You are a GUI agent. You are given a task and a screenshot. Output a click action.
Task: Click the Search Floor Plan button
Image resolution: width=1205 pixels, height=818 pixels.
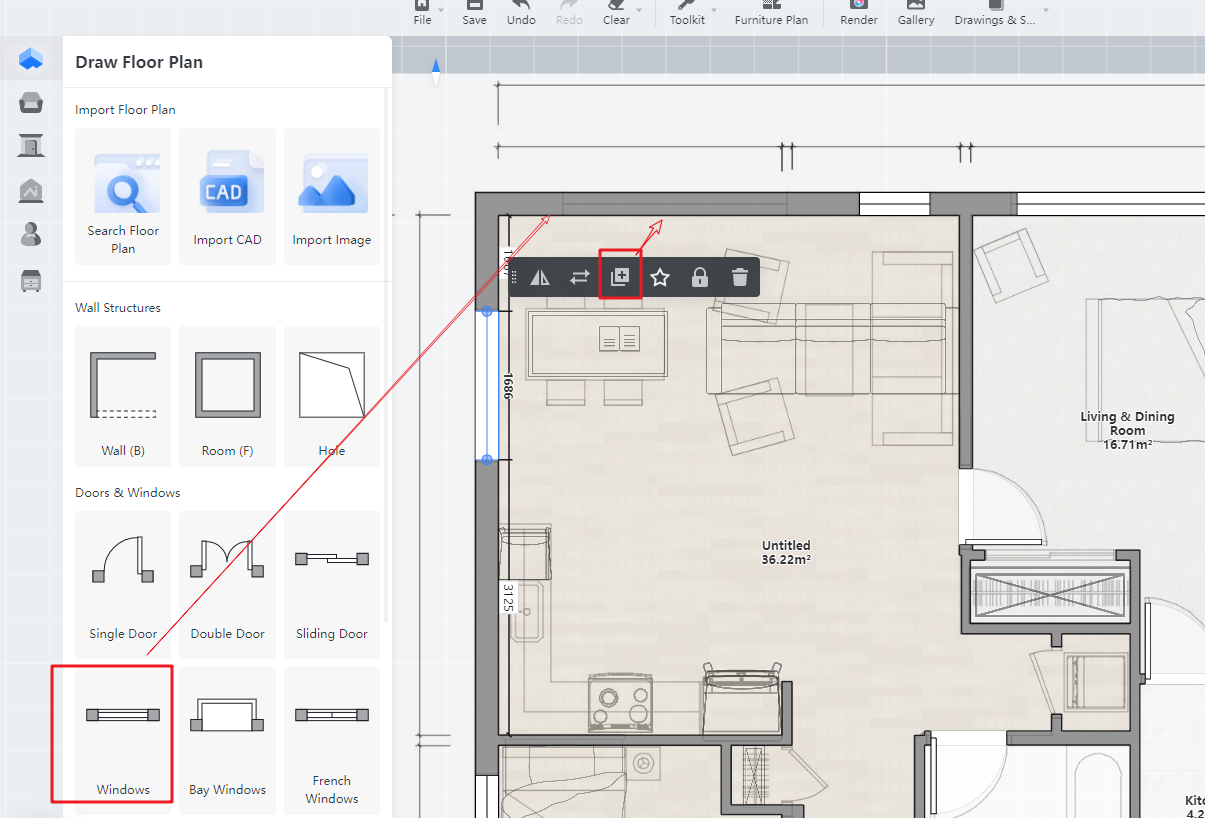pos(123,197)
